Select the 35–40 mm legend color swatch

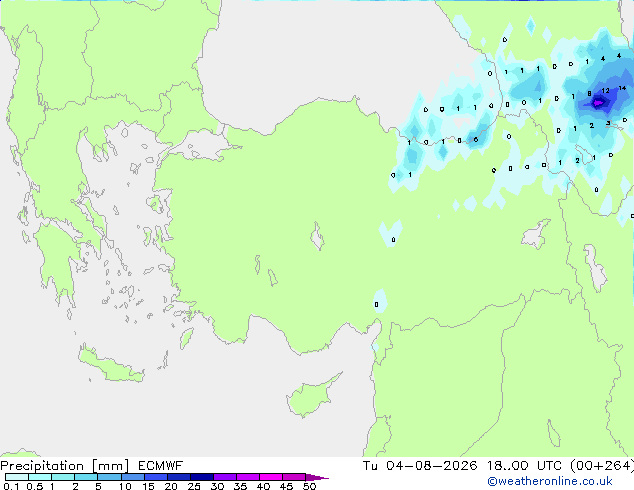(248, 477)
